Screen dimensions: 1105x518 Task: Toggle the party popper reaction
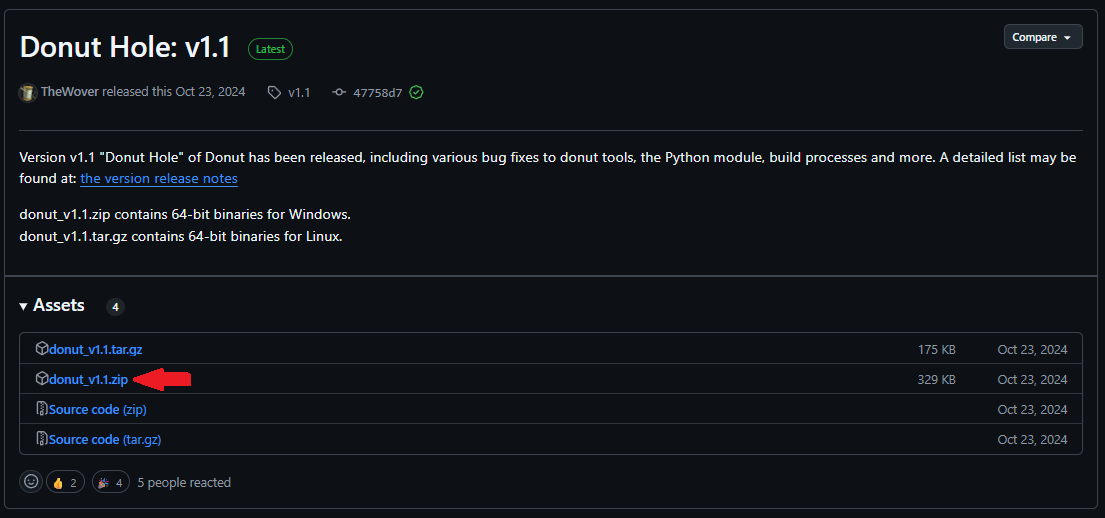point(111,482)
